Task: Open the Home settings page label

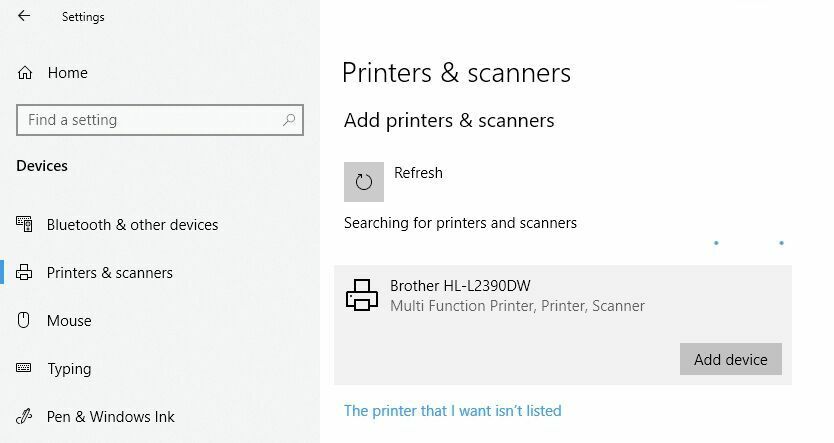Action: pos(68,73)
